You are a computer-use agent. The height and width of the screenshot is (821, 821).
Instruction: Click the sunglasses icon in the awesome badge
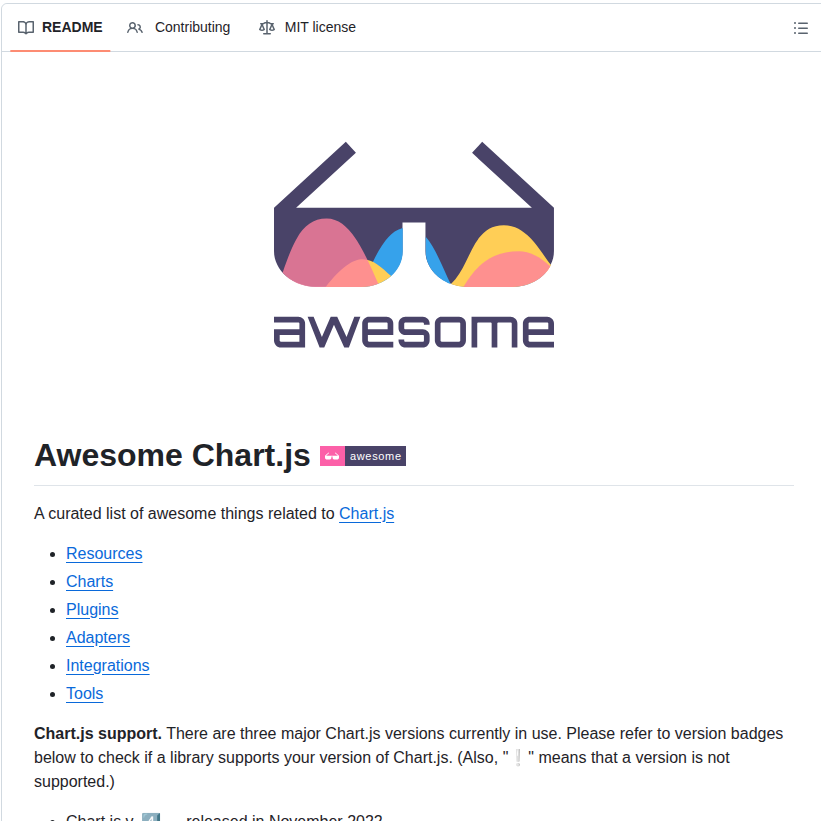click(331, 456)
